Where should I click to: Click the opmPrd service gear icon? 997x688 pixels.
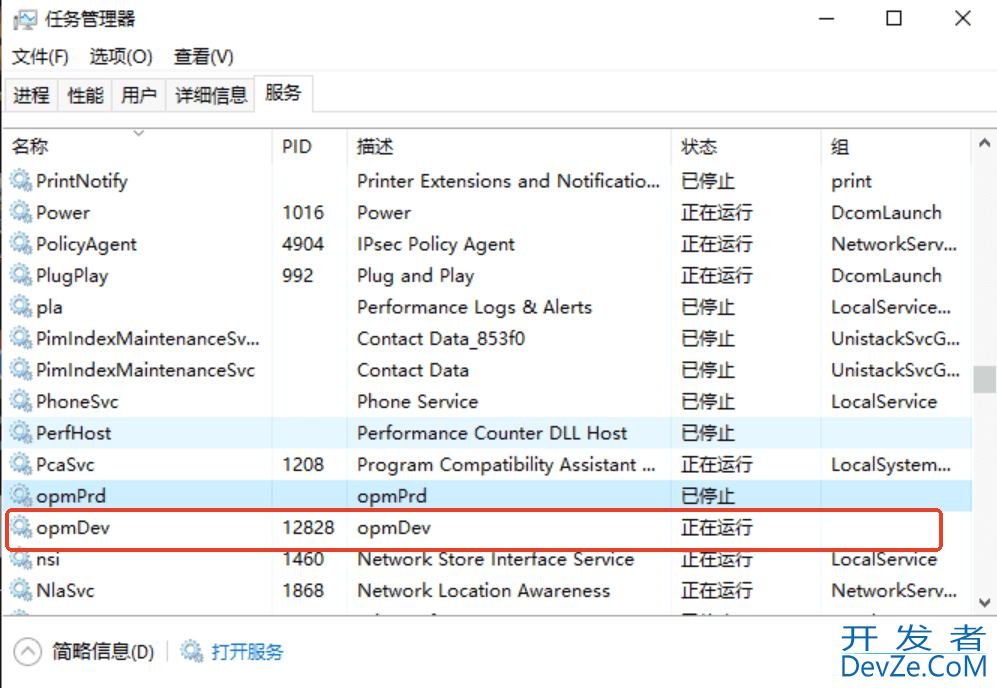pos(21,495)
